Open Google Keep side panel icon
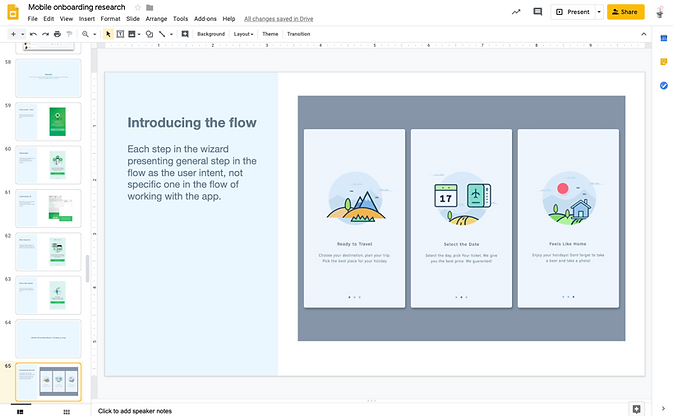 [x=664, y=62]
